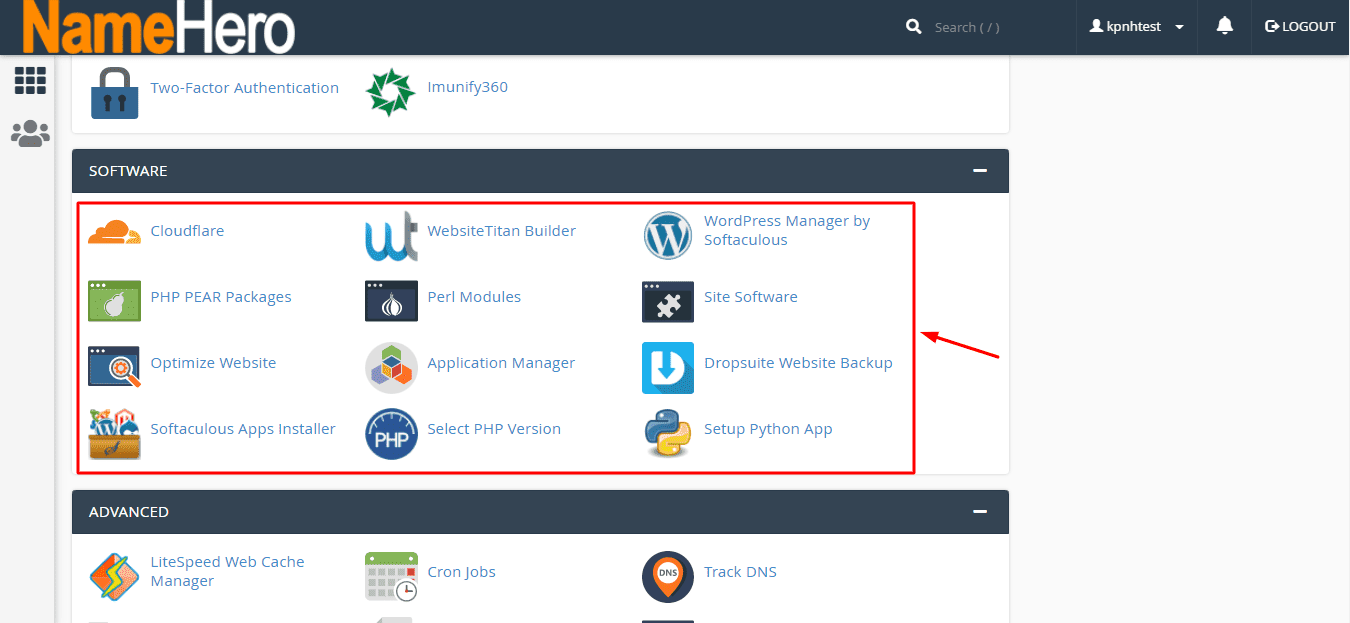This screenshot has height=623, width=1350.
Task: Open the WordPress Manager logo icon
Action: point(668,235)
